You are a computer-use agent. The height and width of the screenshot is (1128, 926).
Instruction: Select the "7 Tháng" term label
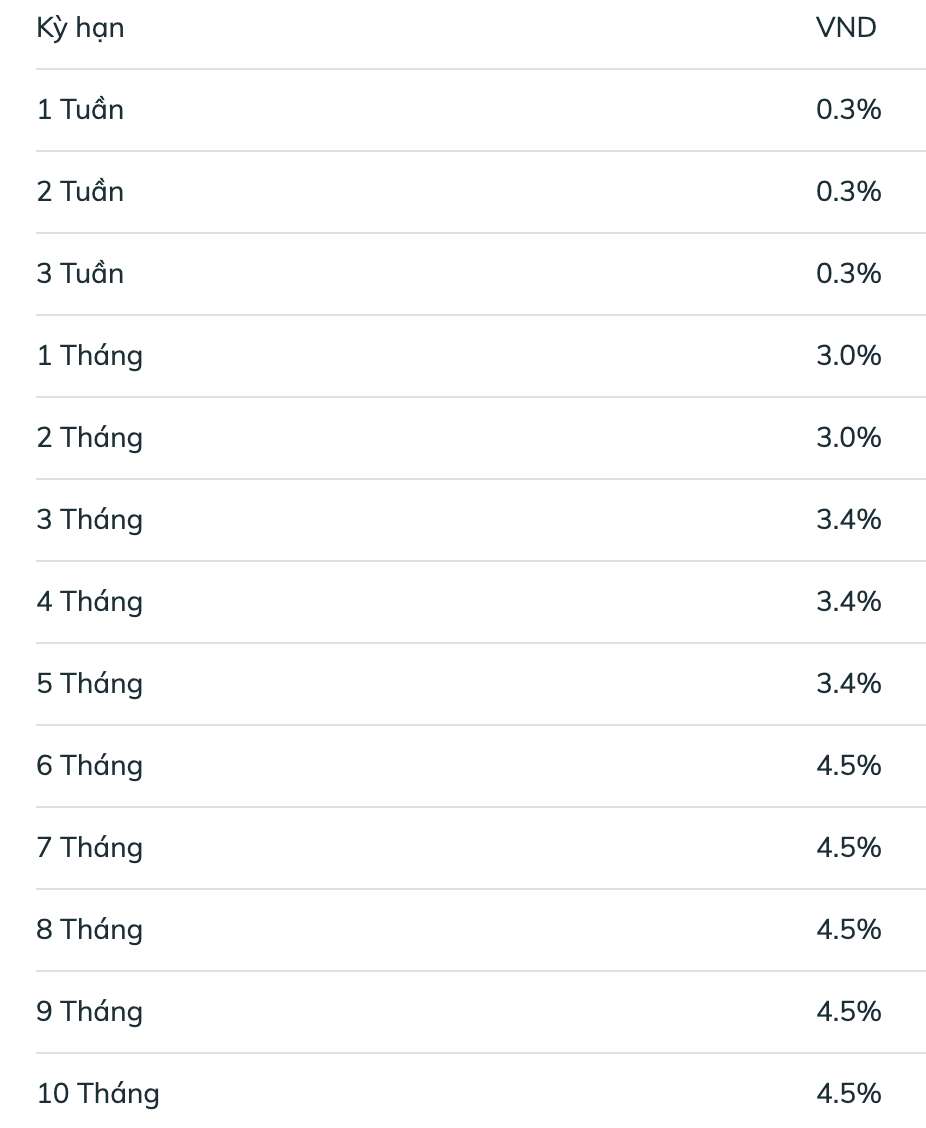[89, 848]
